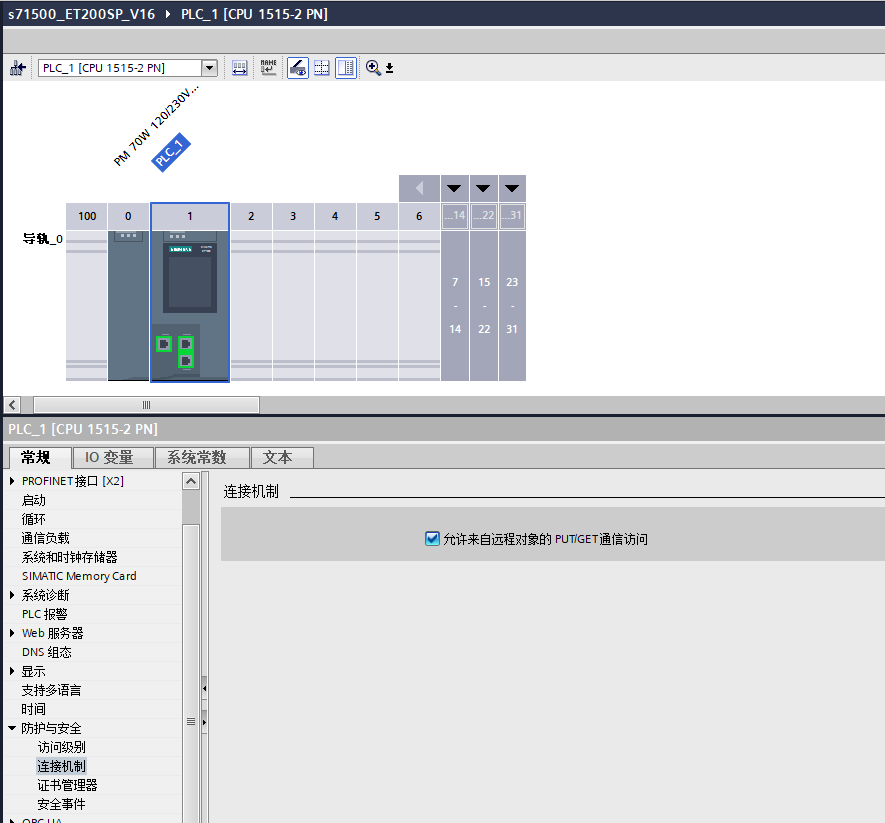The width and height of the screenshot is (885, 823).
Task: Select the power module in slot 0
Action: [129, 305]
